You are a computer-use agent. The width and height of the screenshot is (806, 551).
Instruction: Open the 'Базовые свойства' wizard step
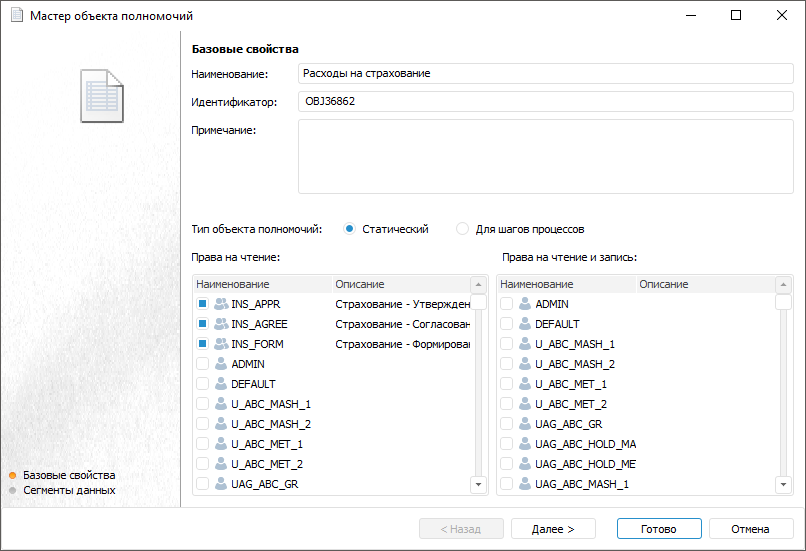coord(68,475)
